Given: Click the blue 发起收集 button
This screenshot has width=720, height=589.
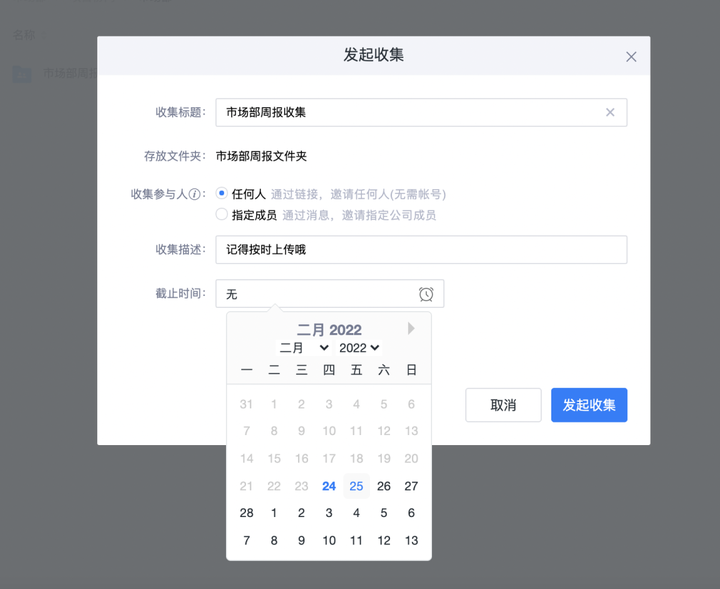Looking at the screenshot, I should [589, 405].
